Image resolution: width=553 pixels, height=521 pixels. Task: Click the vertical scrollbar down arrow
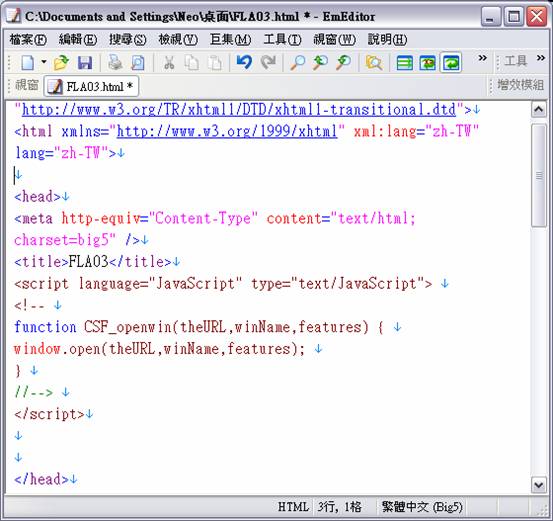539,485
